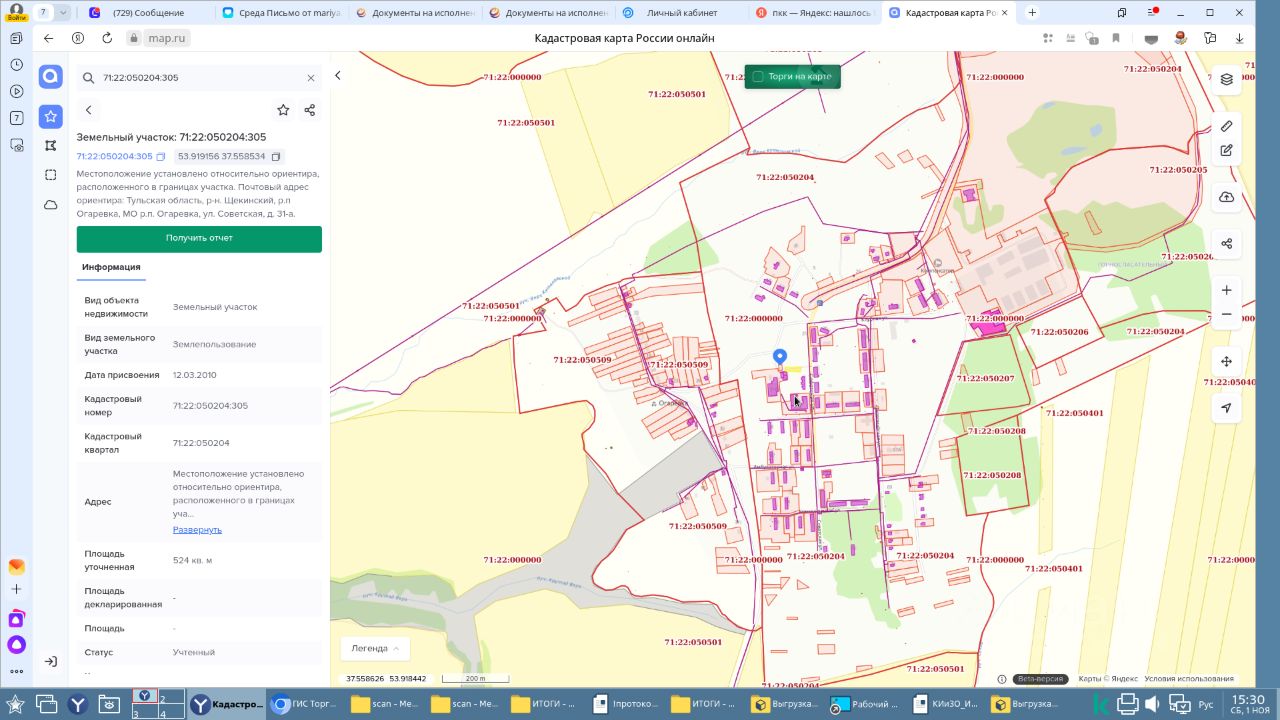The width and height of the screenshot is (1280, 720).
Task: Copy coordinates 53.919156 37.558534
Action: pos(277,157)
